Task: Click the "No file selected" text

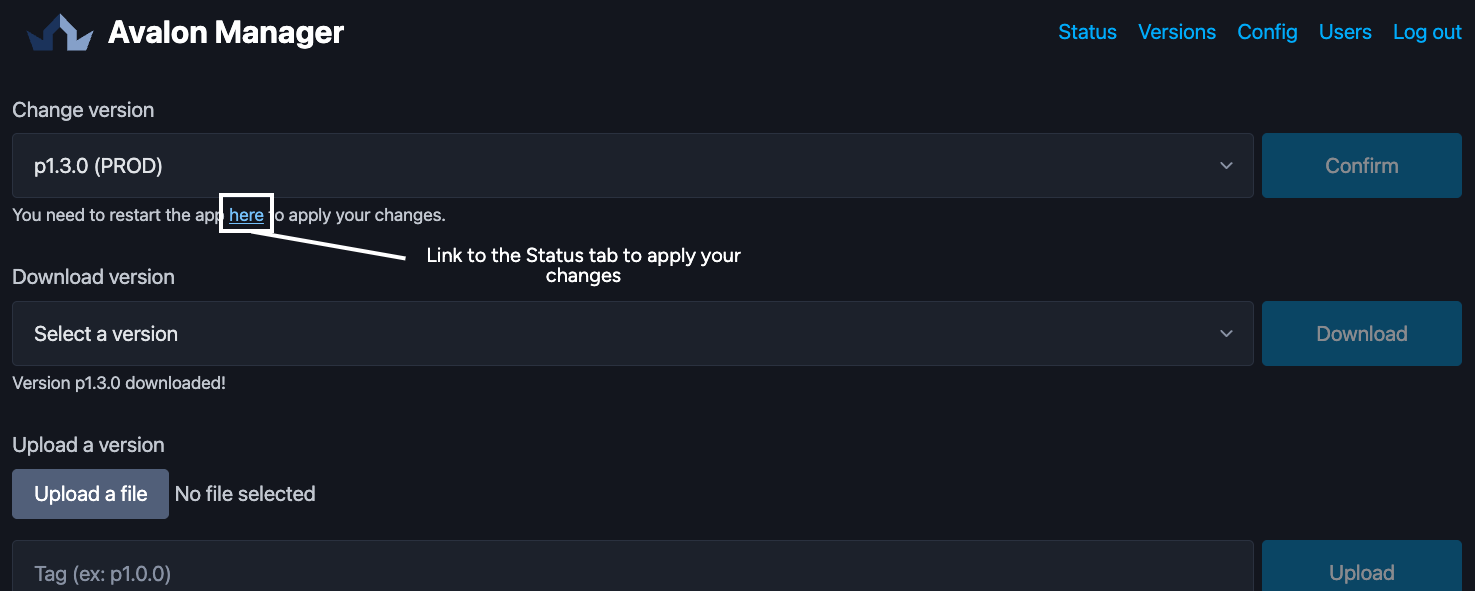Action: pyautogui.click(x=245, y=494)
